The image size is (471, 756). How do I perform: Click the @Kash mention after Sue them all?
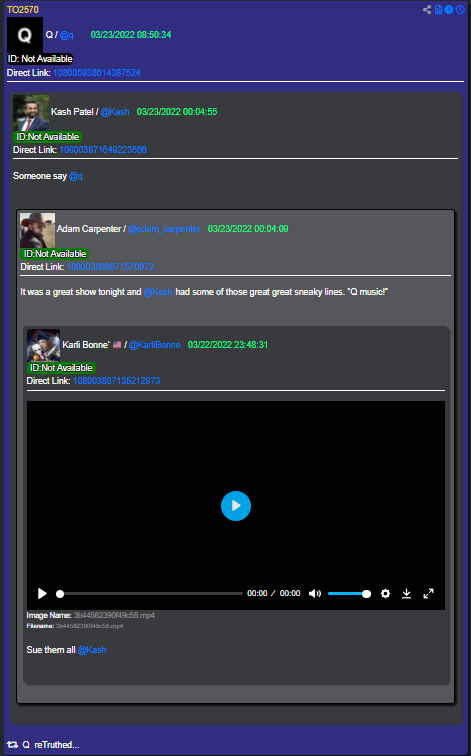[92, 650]
